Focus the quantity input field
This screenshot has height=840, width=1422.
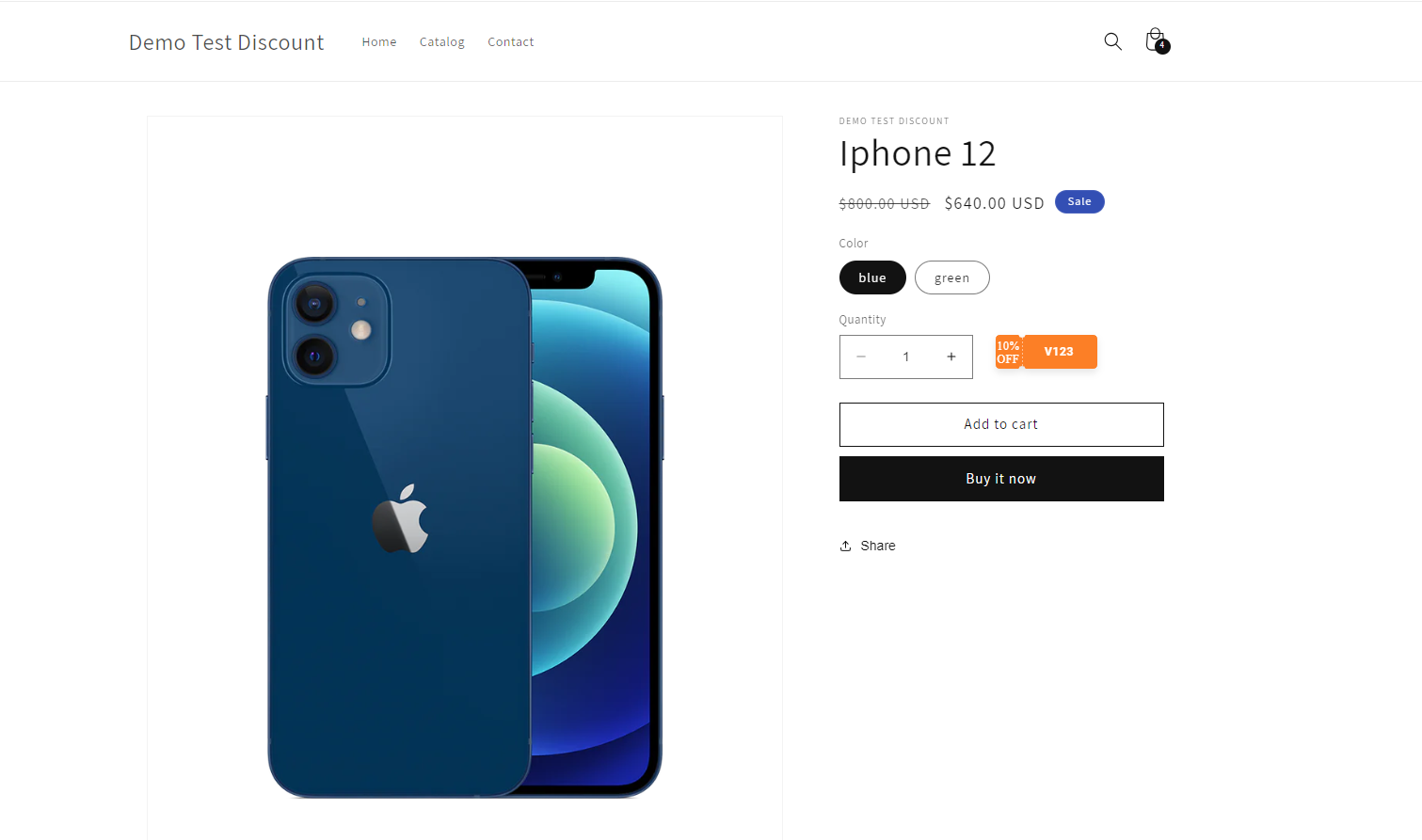[906, 357]
